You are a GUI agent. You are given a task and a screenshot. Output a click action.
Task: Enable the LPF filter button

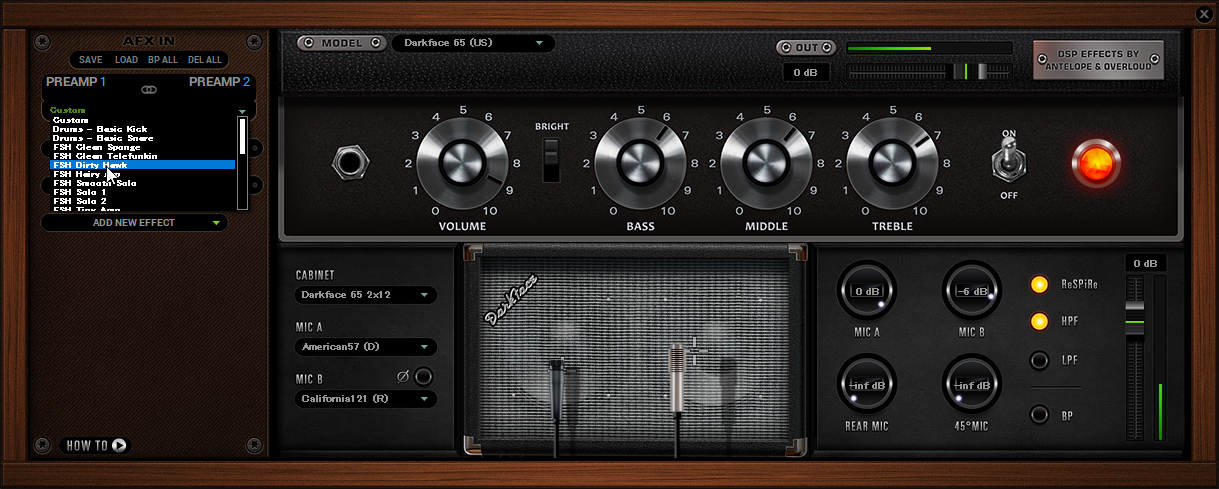tap(1040, 360)
